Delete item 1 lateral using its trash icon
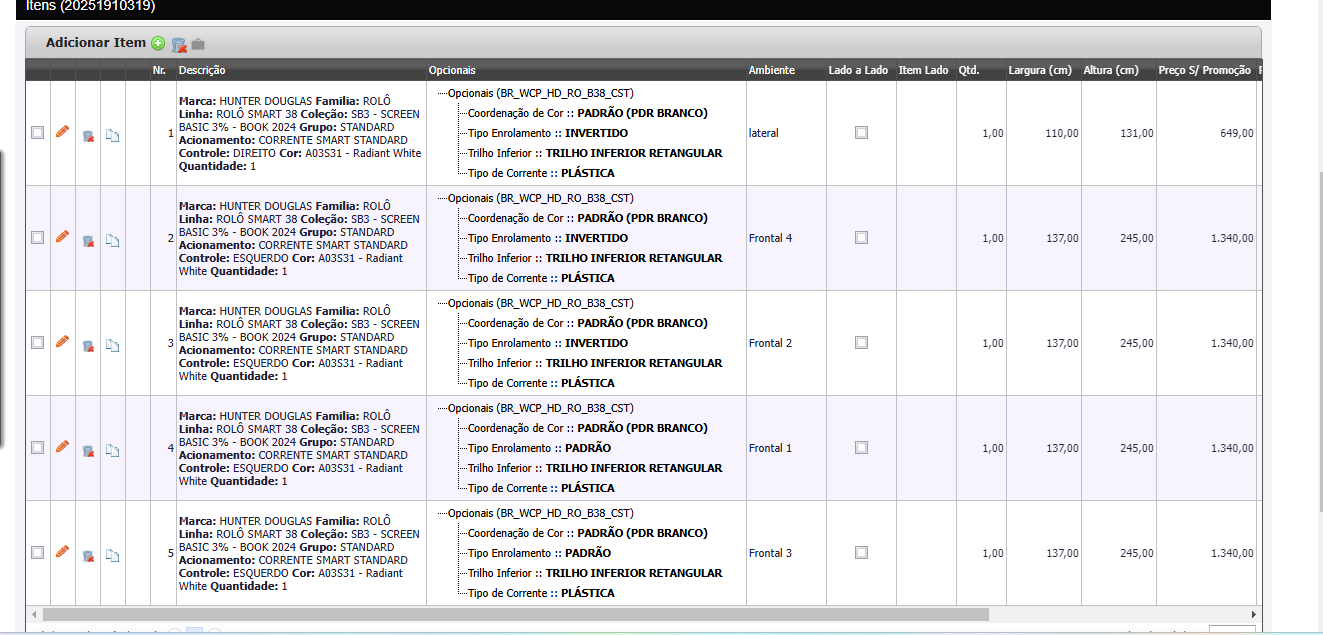 tap(88, 136)
